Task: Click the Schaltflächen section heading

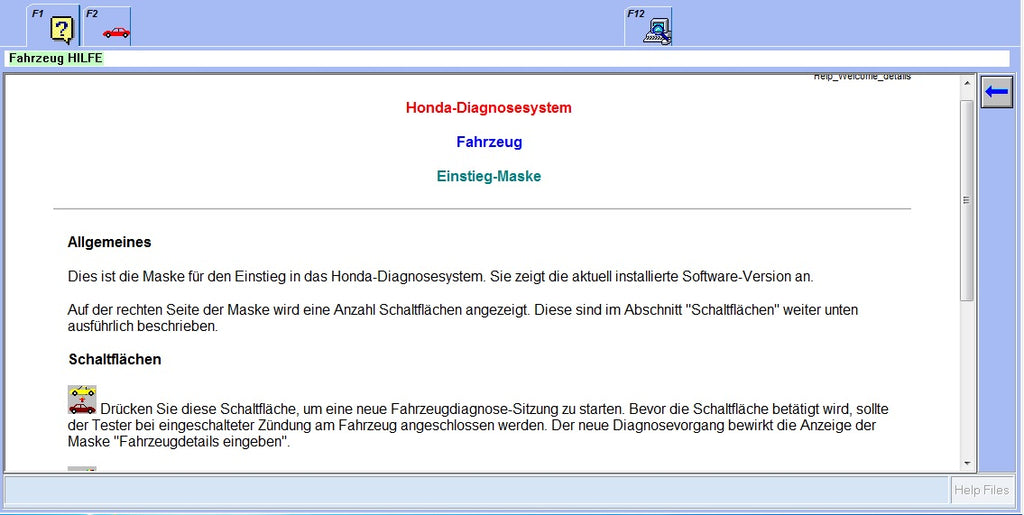Action: click(x=115, y=360)
